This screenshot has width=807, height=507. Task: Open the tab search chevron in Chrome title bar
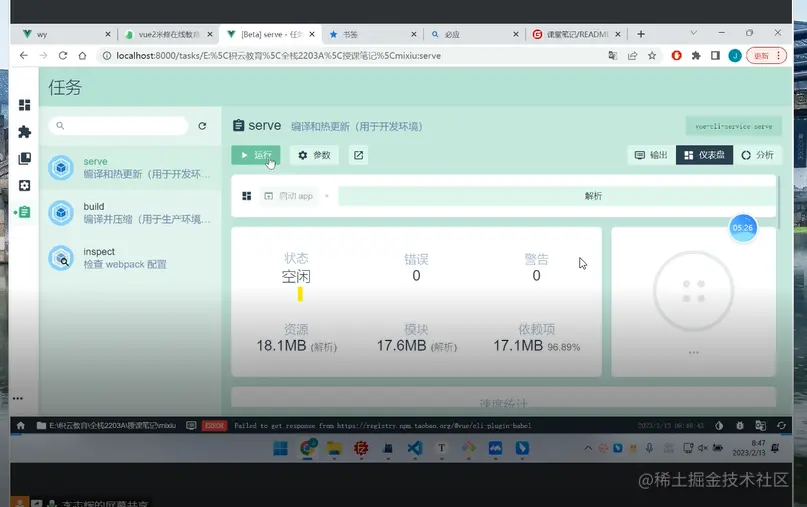click(693, 32)
